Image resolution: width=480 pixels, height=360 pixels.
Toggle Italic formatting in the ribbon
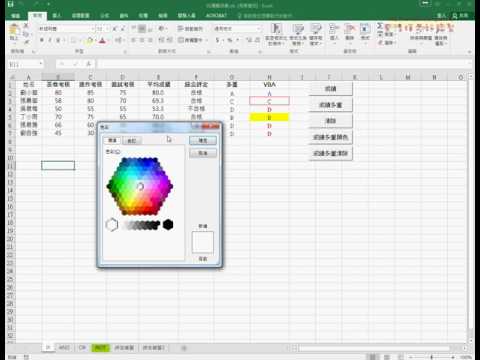[50, 40]
